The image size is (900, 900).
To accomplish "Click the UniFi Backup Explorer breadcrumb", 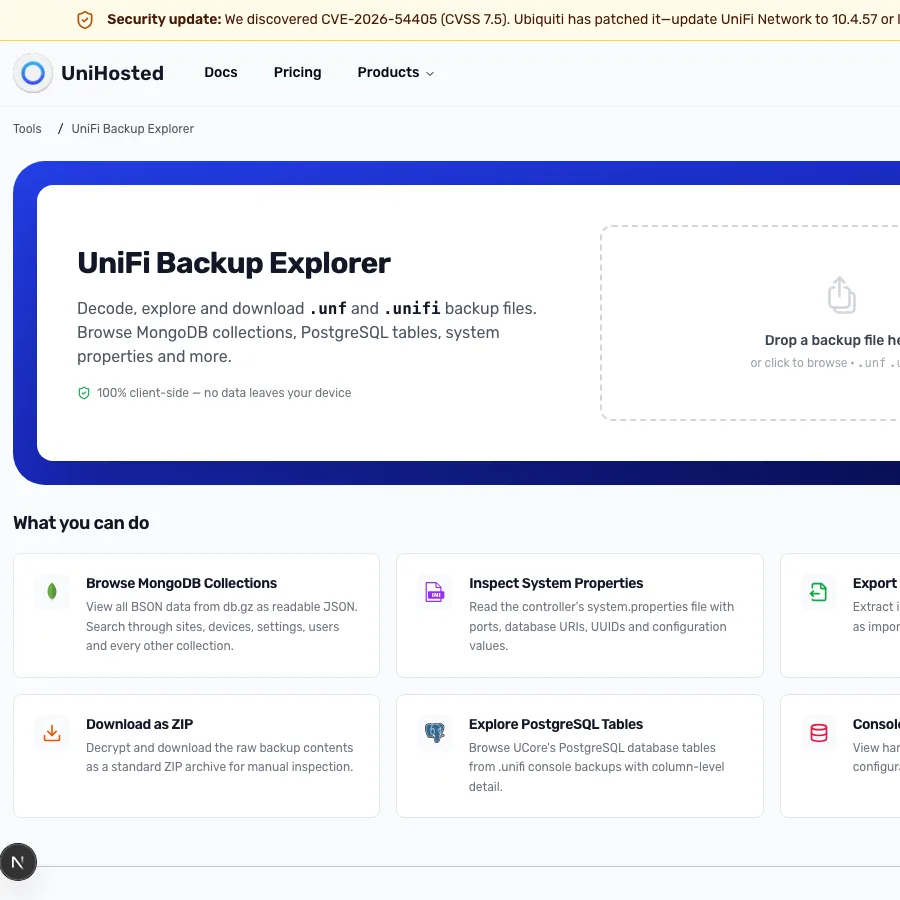I will pyautogui.click(x=133, y=129).
